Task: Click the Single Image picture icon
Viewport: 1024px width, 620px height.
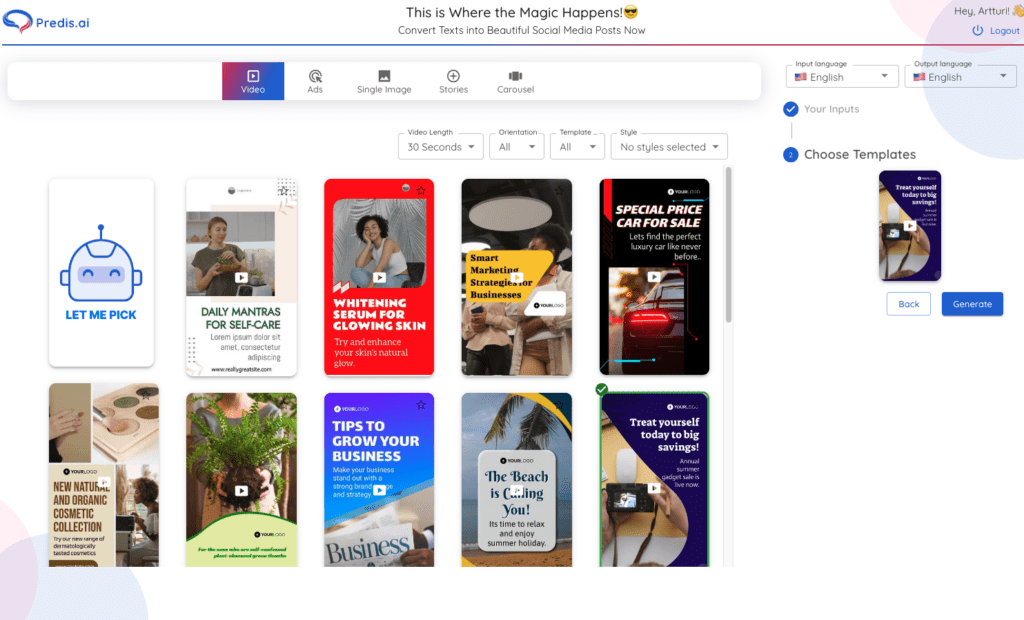Action: pos(384,76)
